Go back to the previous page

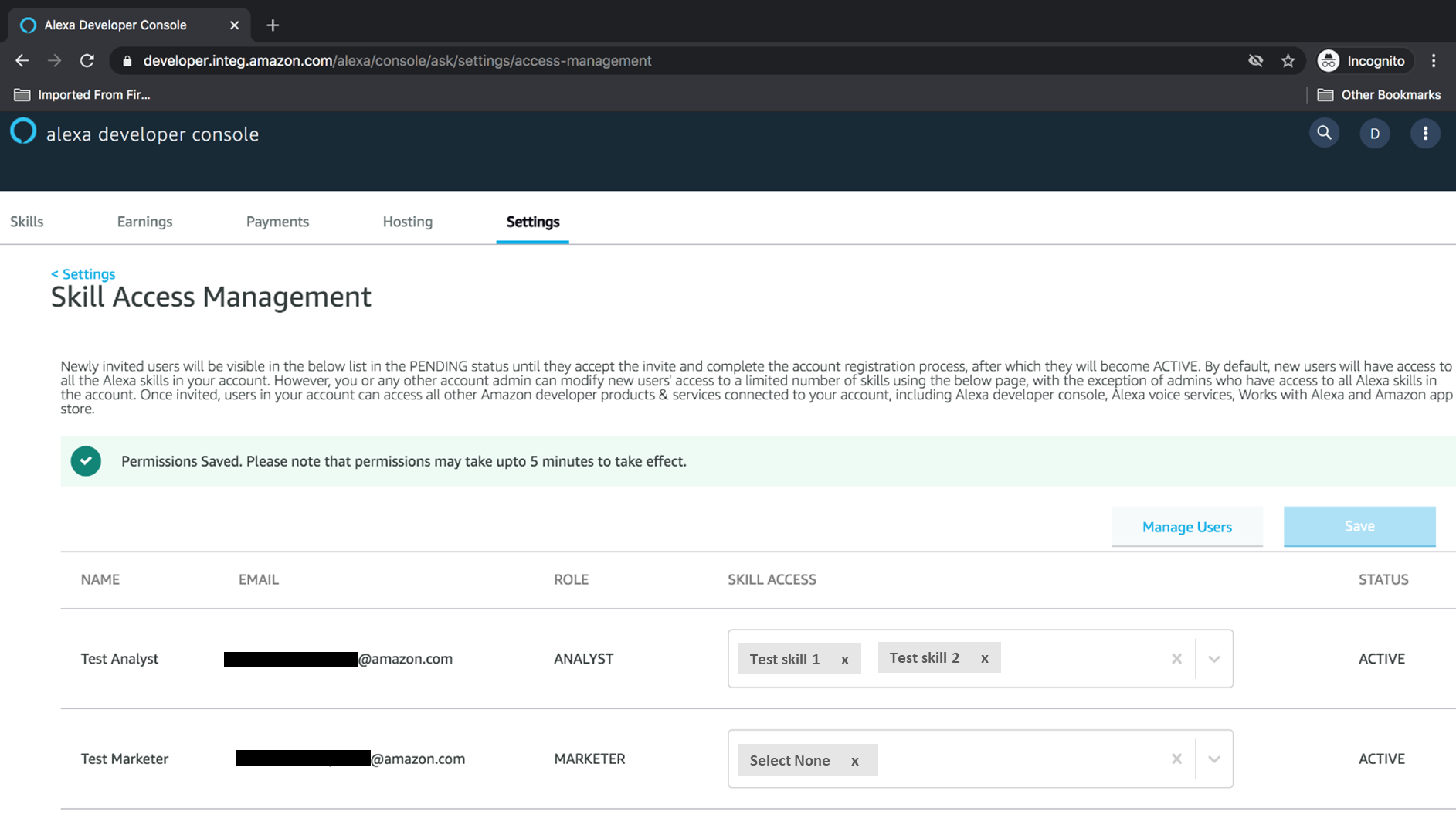(x=22, y=61)
